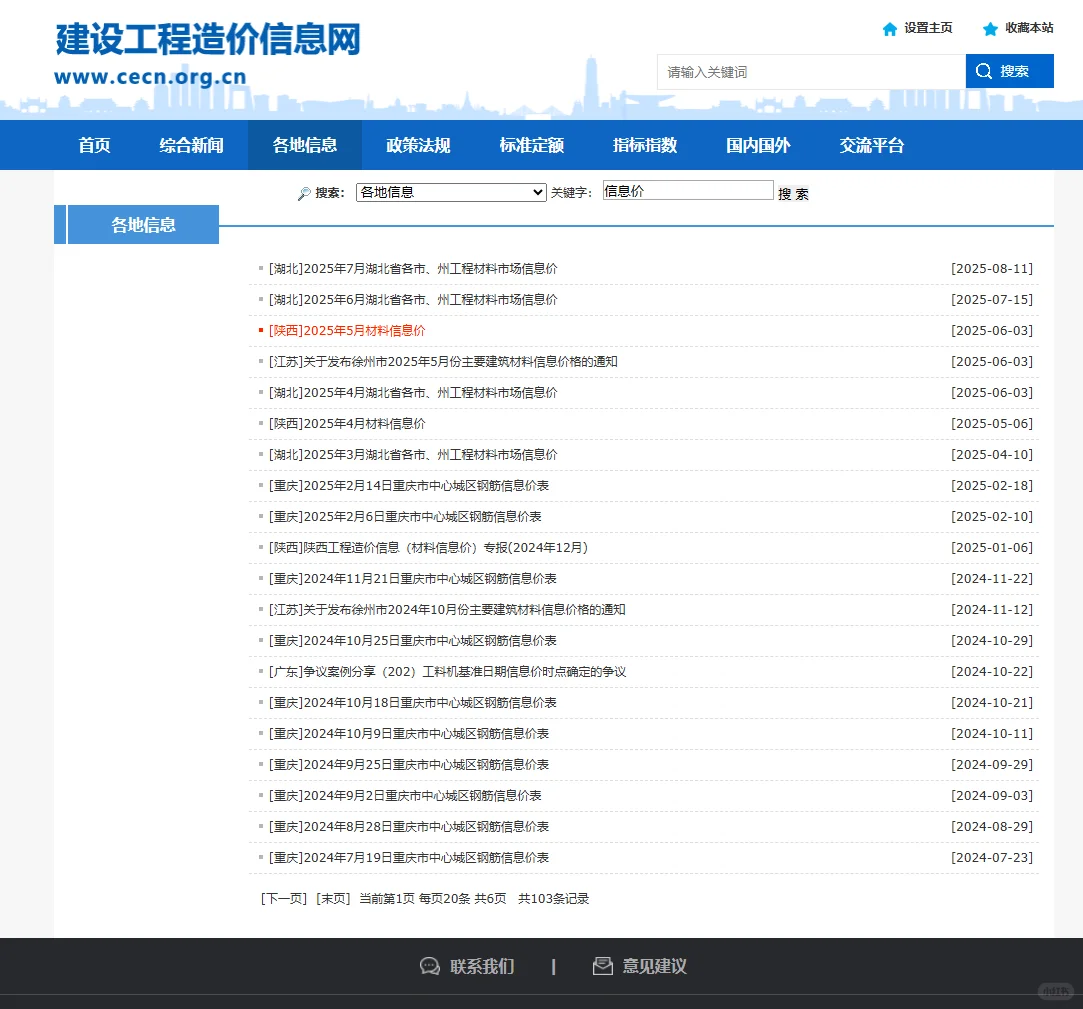Switch to the 政策法规 tab
The width and height of the screenshot is (1083, 1009).
(x=417, y=145)
